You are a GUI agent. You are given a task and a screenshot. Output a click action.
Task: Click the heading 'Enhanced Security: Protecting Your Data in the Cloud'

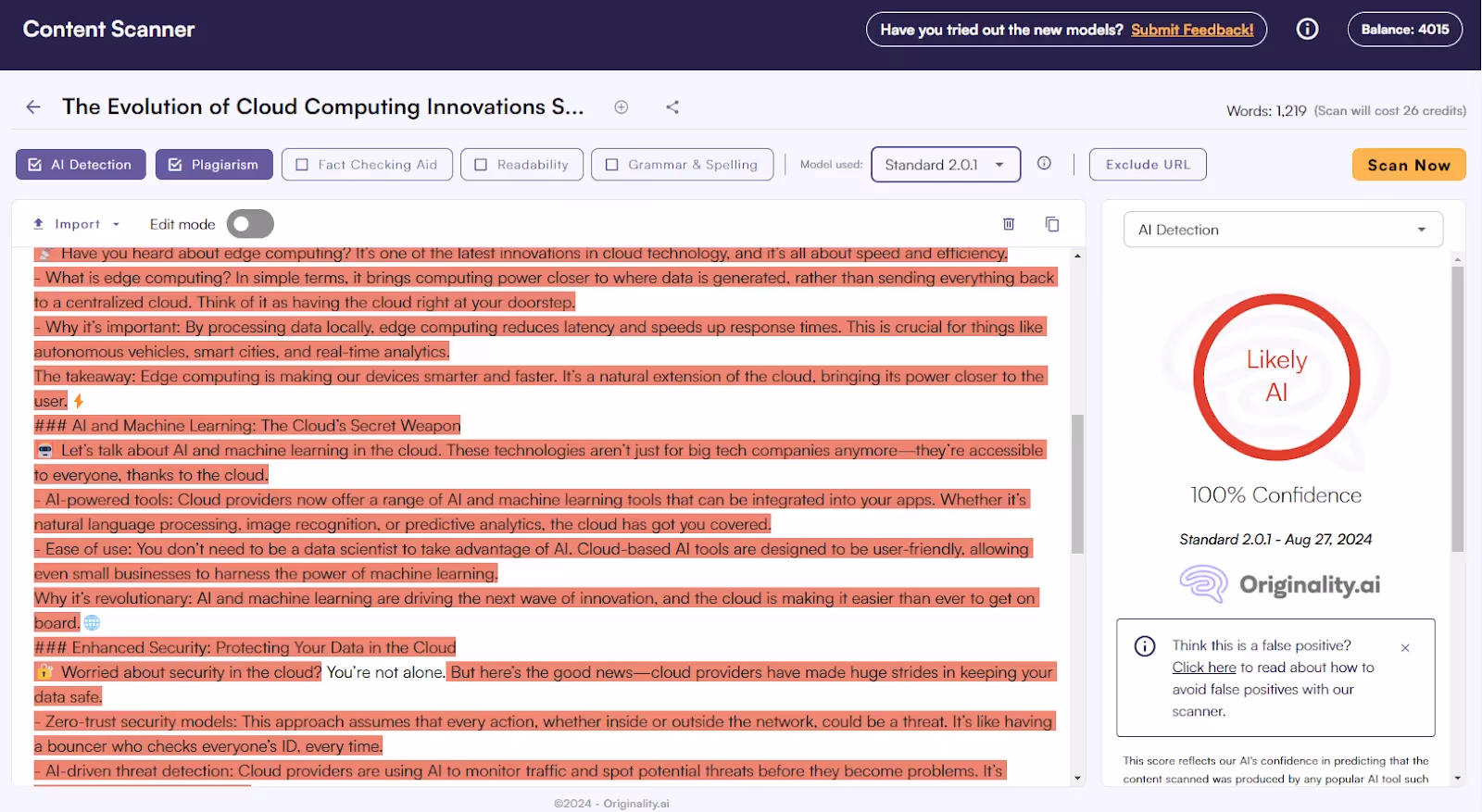pos(245,647)
